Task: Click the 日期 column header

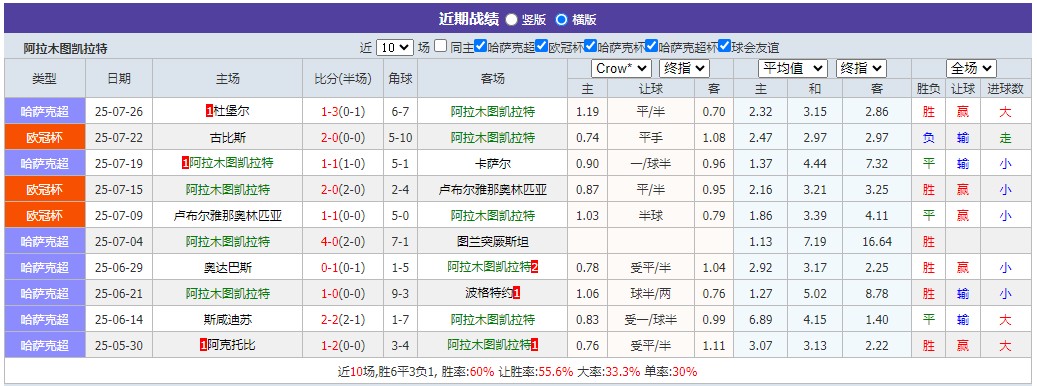Action: 119,79
